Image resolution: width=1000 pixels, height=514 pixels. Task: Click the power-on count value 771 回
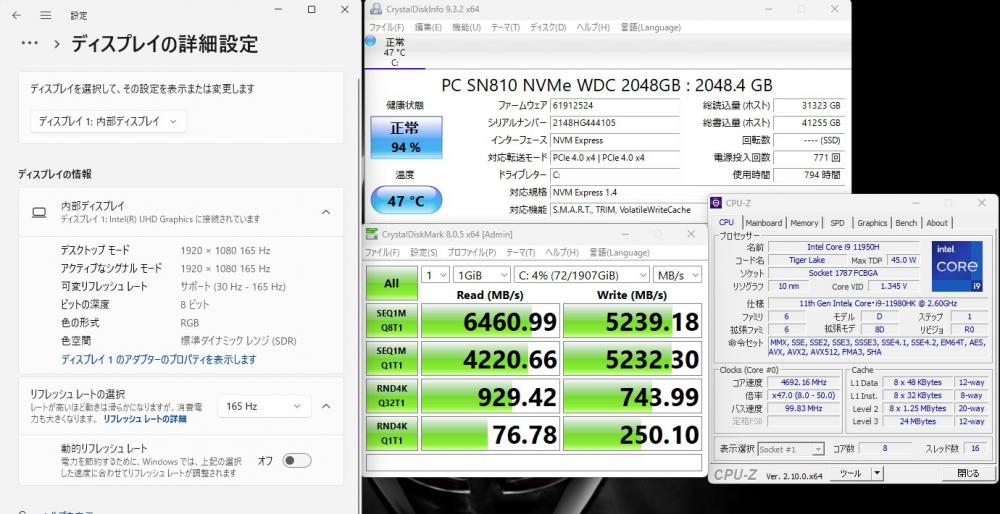tap(810, 157)
